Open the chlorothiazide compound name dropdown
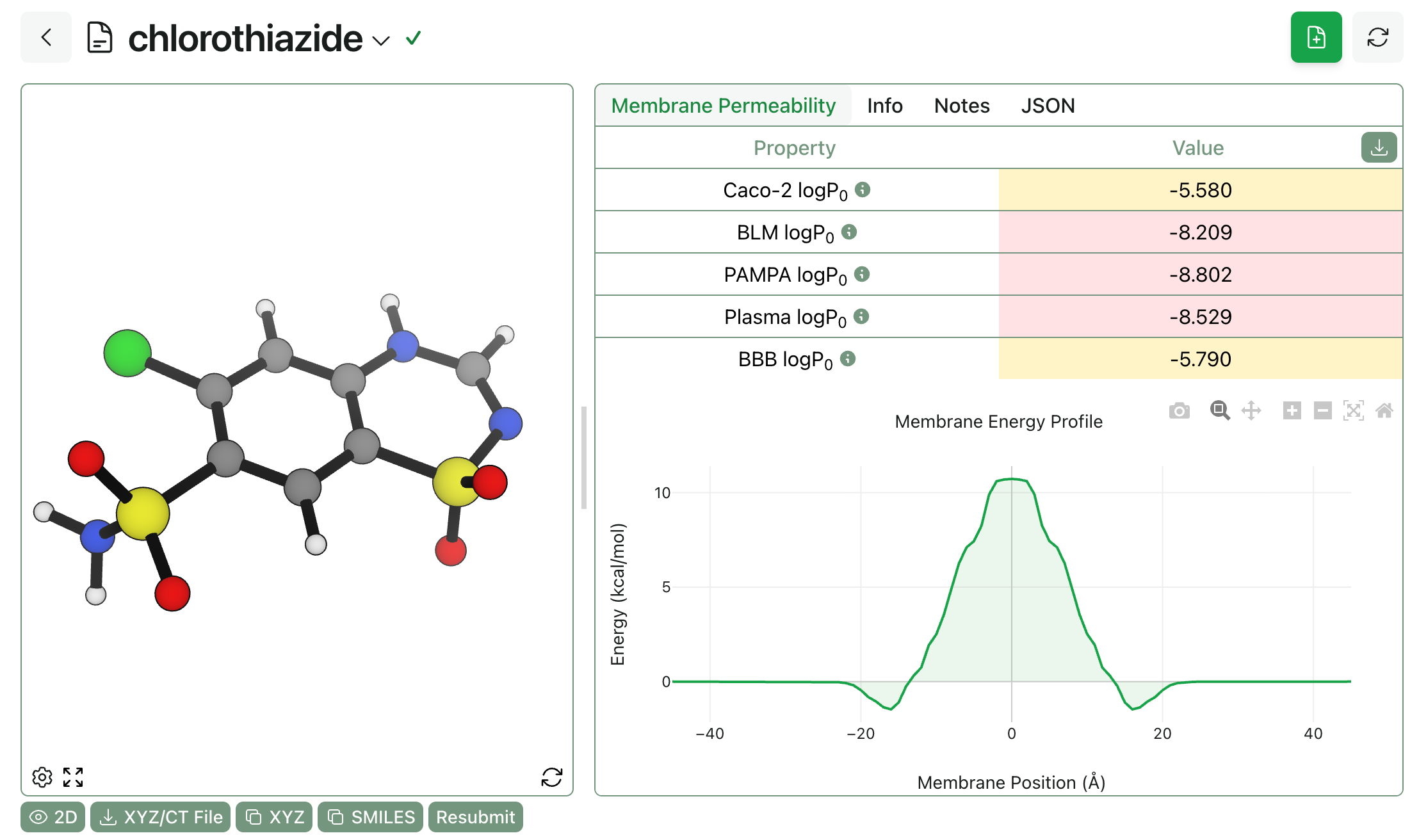Viewport: 1419px width, 840px height. click(381, 41)
